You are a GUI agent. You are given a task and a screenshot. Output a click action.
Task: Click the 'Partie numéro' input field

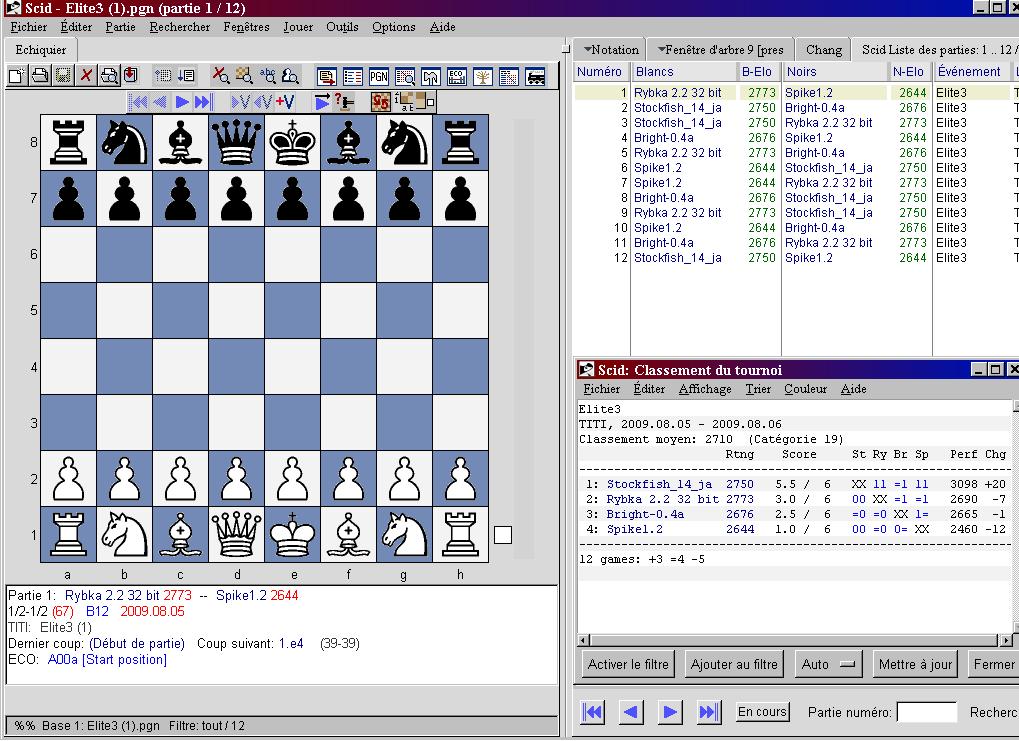click(926, 712)
